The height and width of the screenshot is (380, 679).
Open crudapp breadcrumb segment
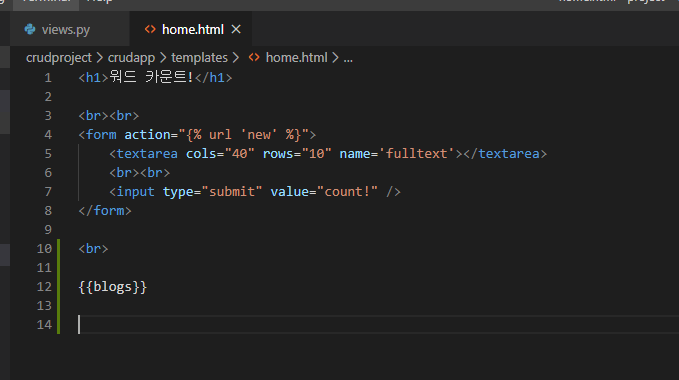[x=131, y=58]
